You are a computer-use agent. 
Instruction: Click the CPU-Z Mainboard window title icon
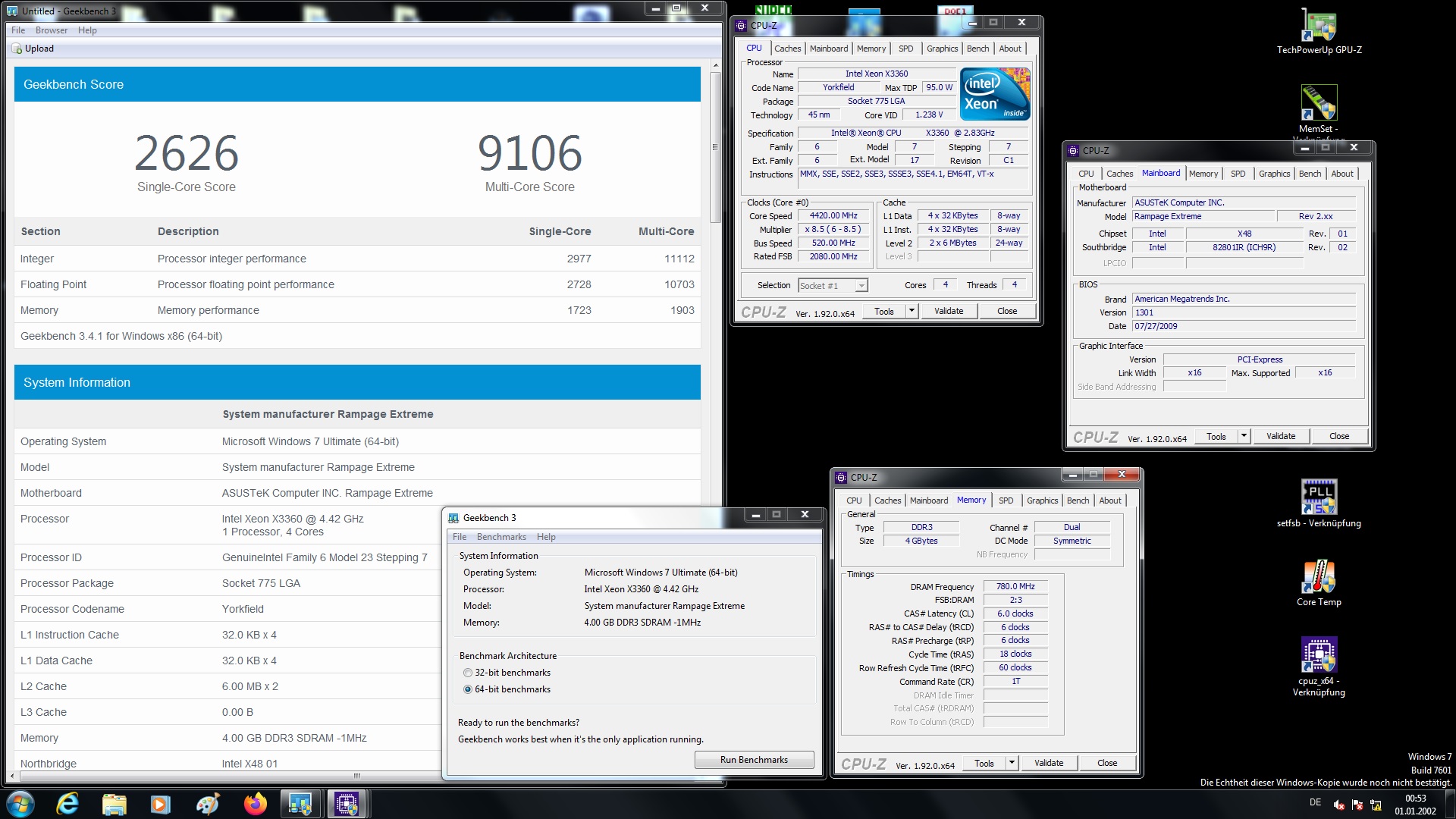point(1073,150)
